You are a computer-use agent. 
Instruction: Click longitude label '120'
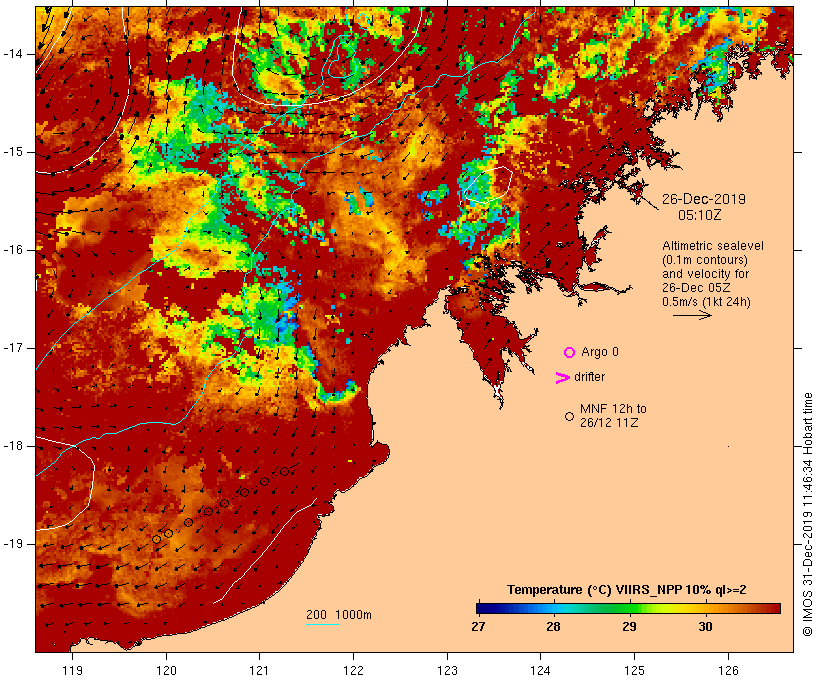click(166, 670)
